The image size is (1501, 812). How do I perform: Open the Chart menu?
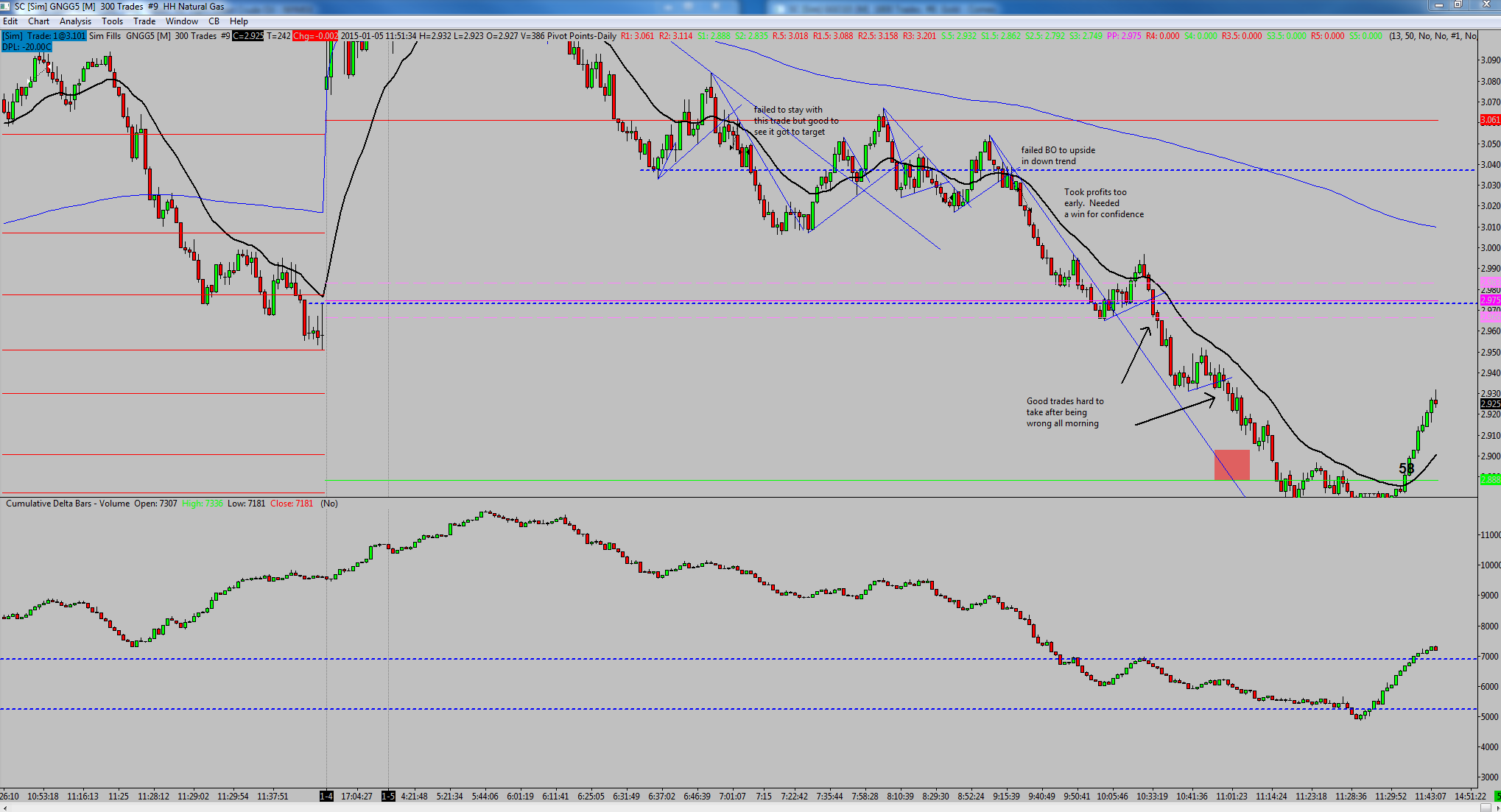tap(38, 21)
